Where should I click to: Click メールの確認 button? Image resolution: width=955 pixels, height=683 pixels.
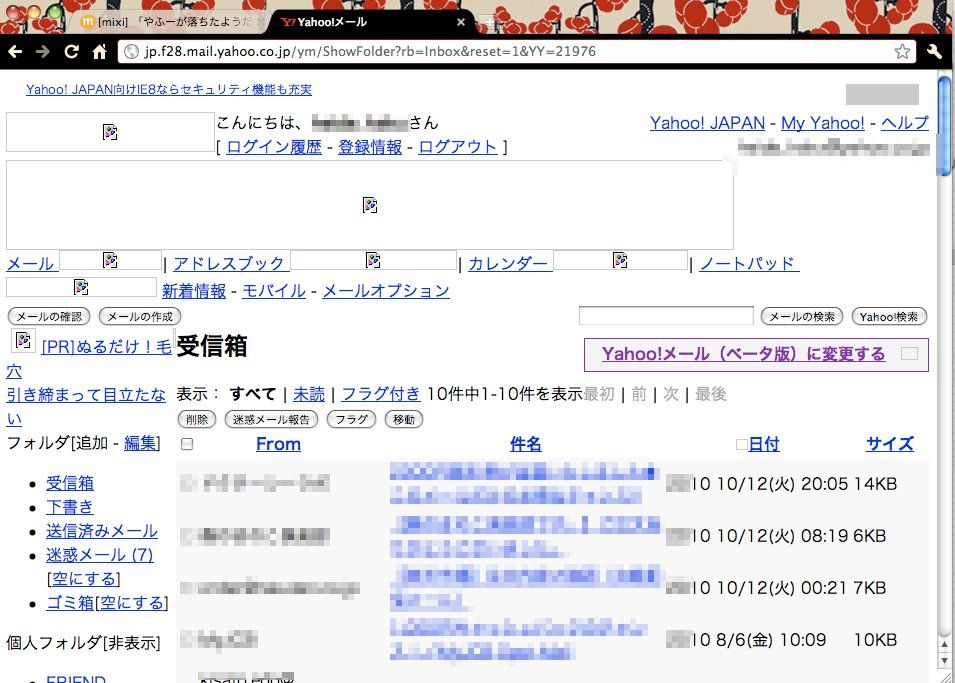(x=49, y=317)
